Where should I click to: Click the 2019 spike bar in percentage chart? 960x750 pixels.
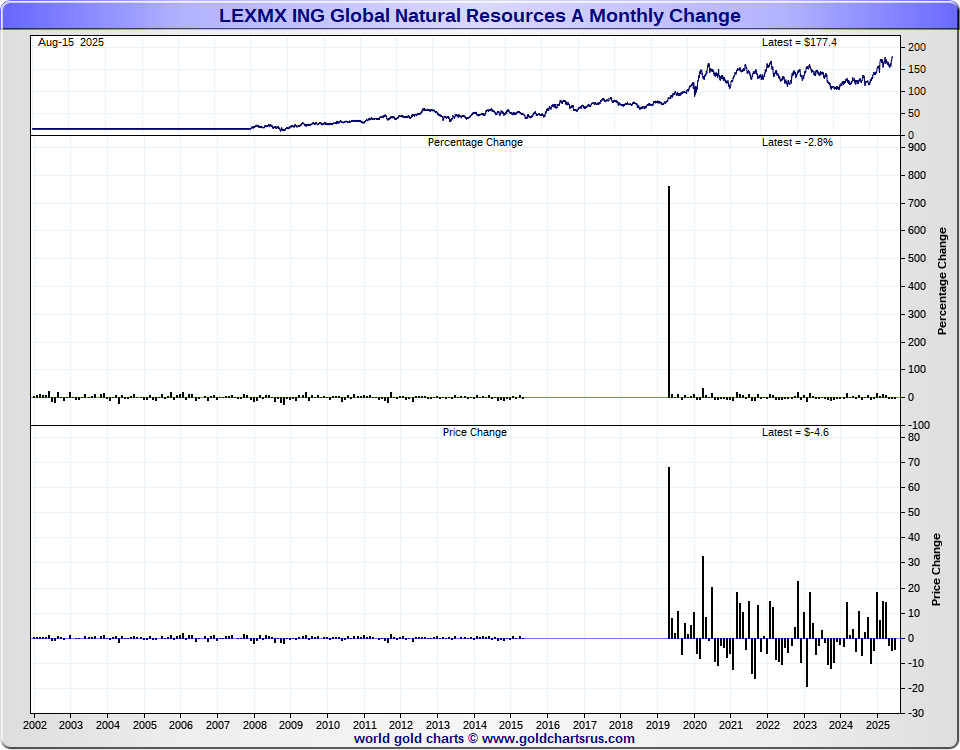pyautogui.click(x=669, y=291)
